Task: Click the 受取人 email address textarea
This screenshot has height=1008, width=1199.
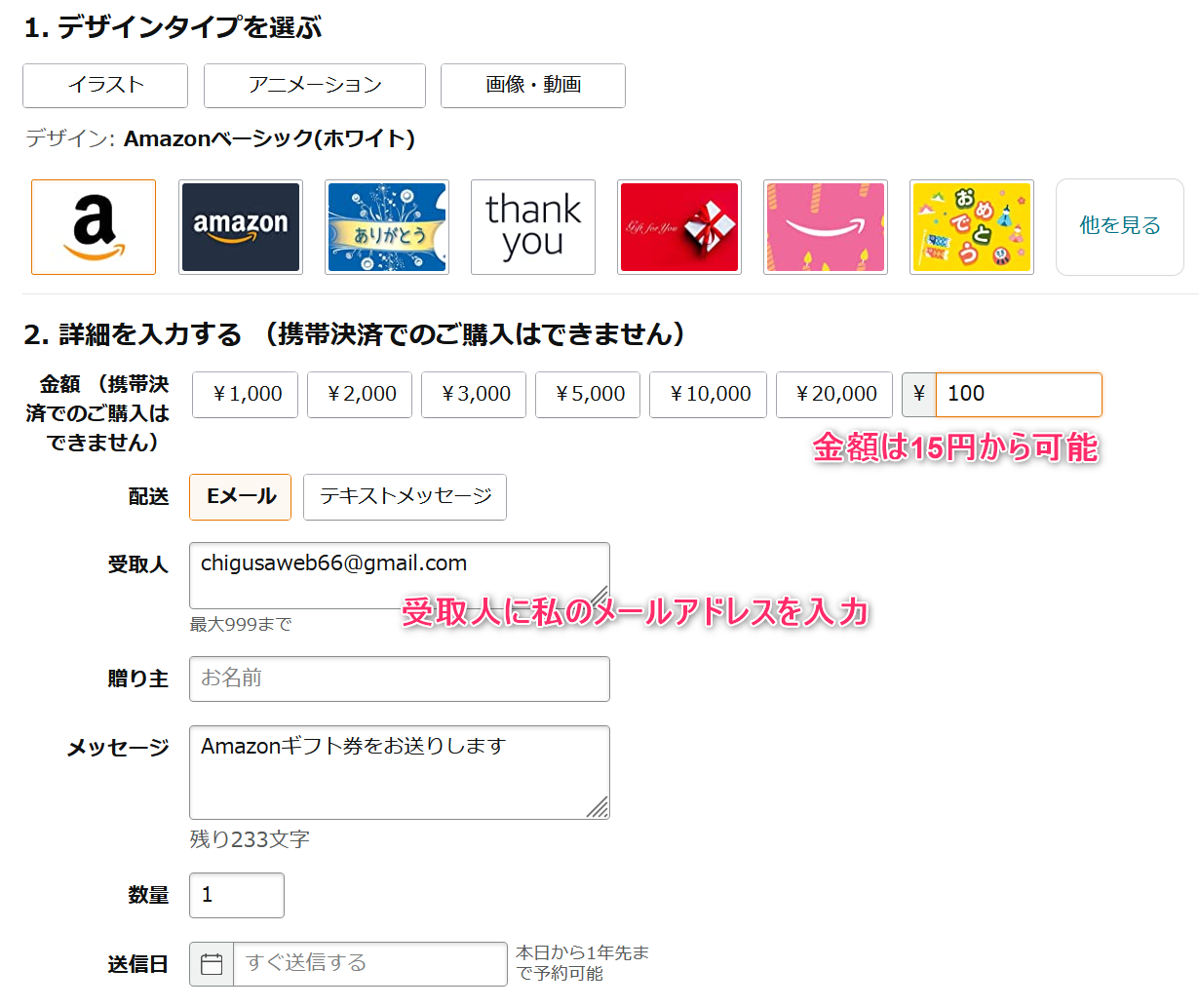Action: [400, 575]
